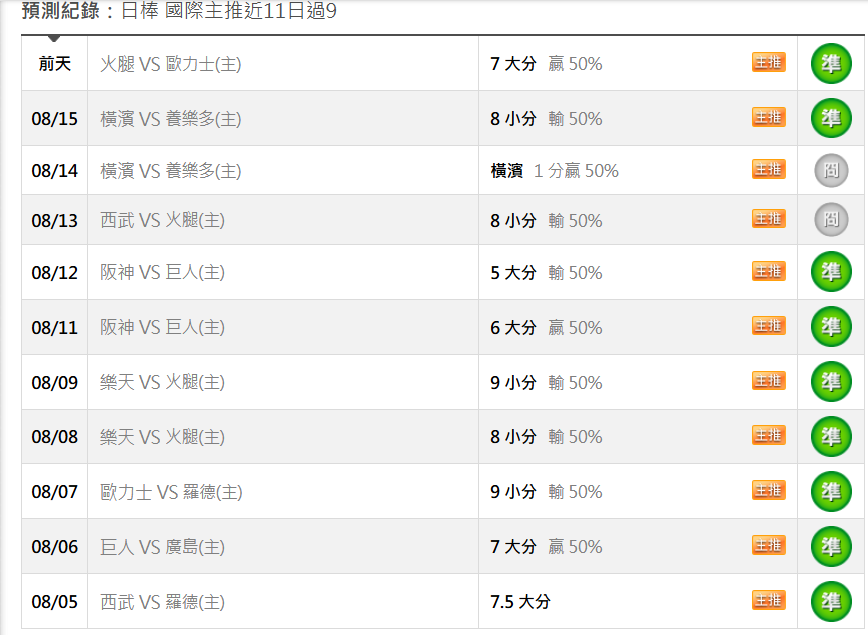Click the 前天 date cell
Image resolution: width=868 pixels, height=635 pixels.
(54, 64)
